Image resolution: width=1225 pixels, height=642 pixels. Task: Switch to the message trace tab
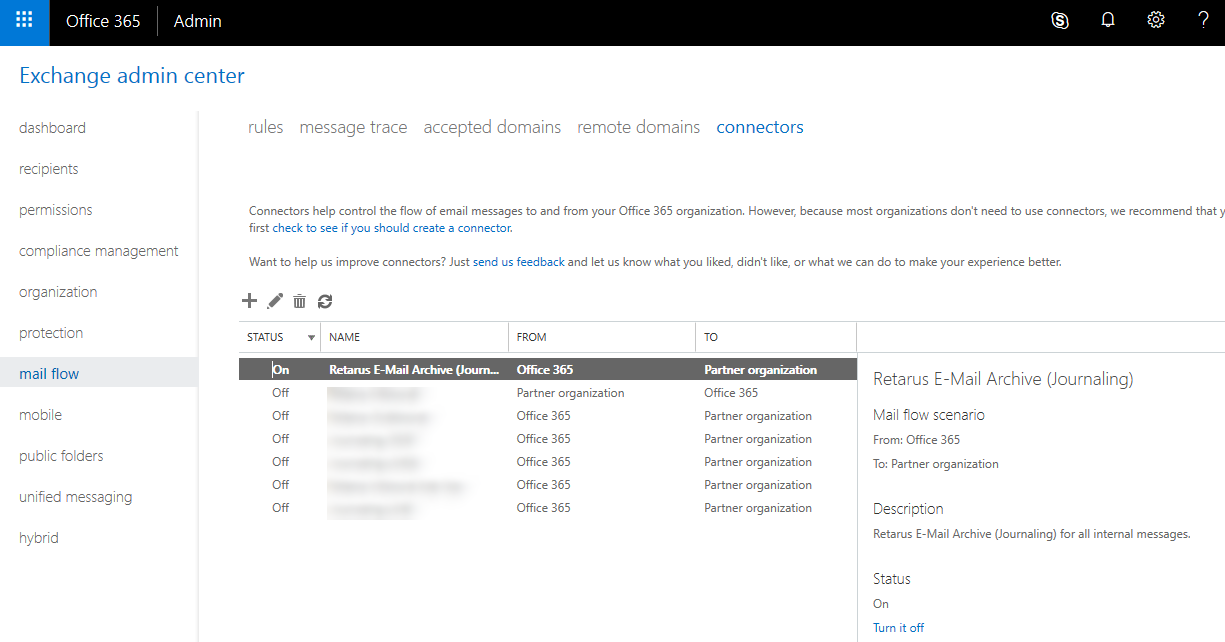(x=353, y=127)
